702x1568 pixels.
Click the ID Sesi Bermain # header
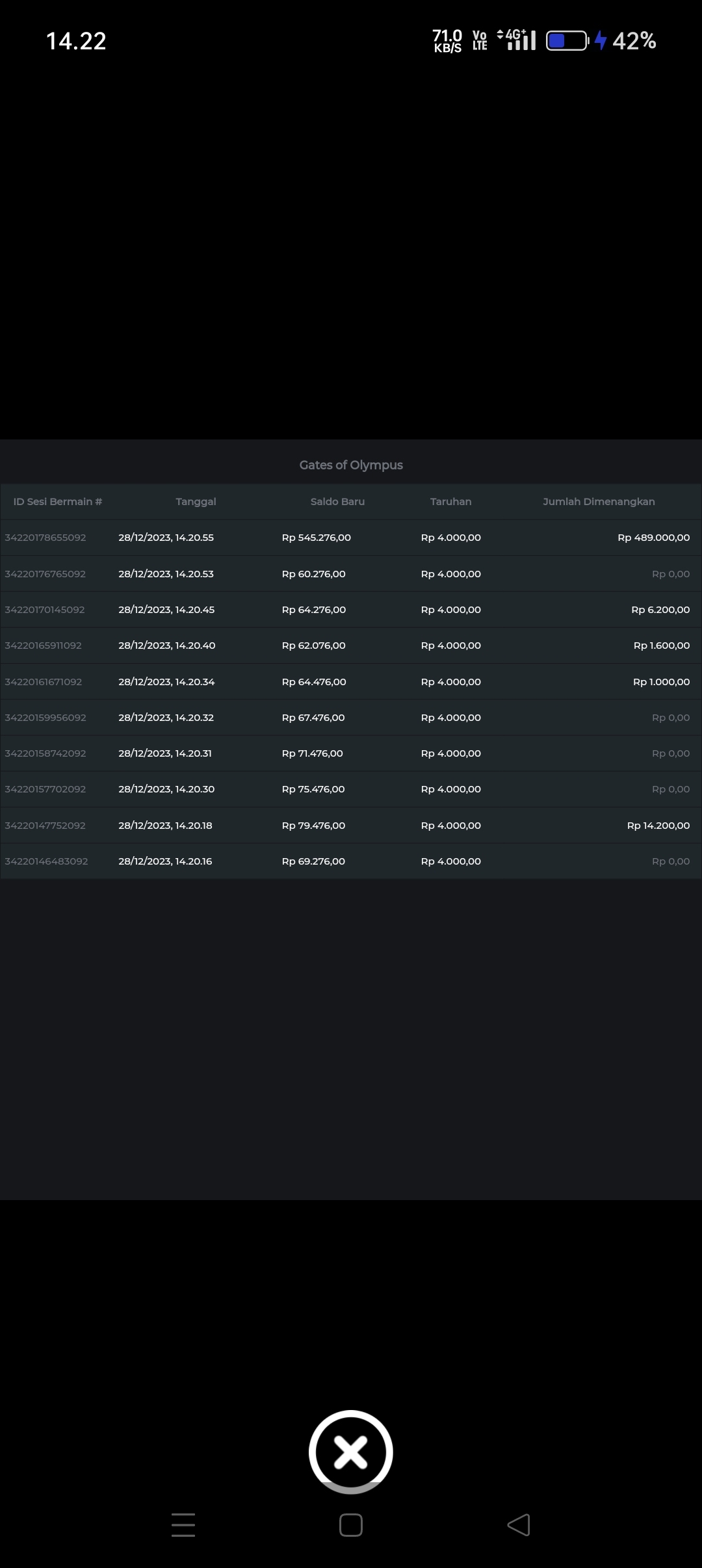58,502
